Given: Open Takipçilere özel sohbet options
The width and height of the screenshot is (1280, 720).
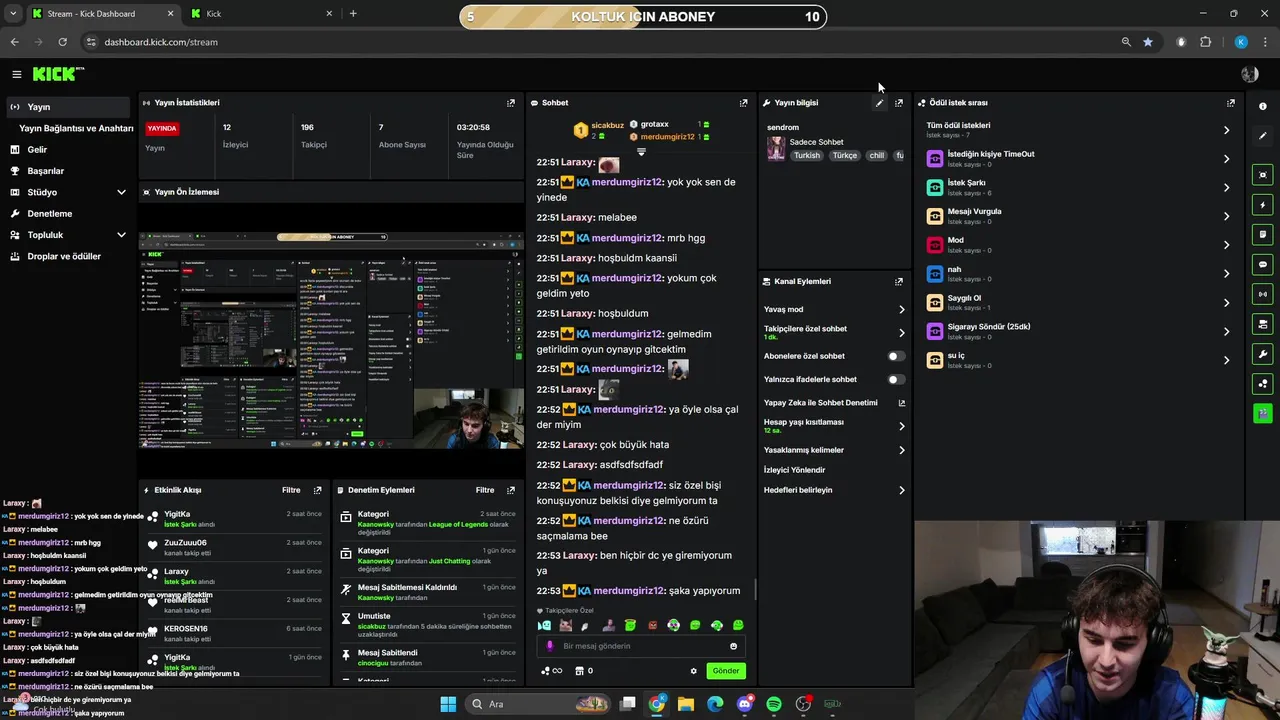Looking at the screenshot, I should point(834,332).
